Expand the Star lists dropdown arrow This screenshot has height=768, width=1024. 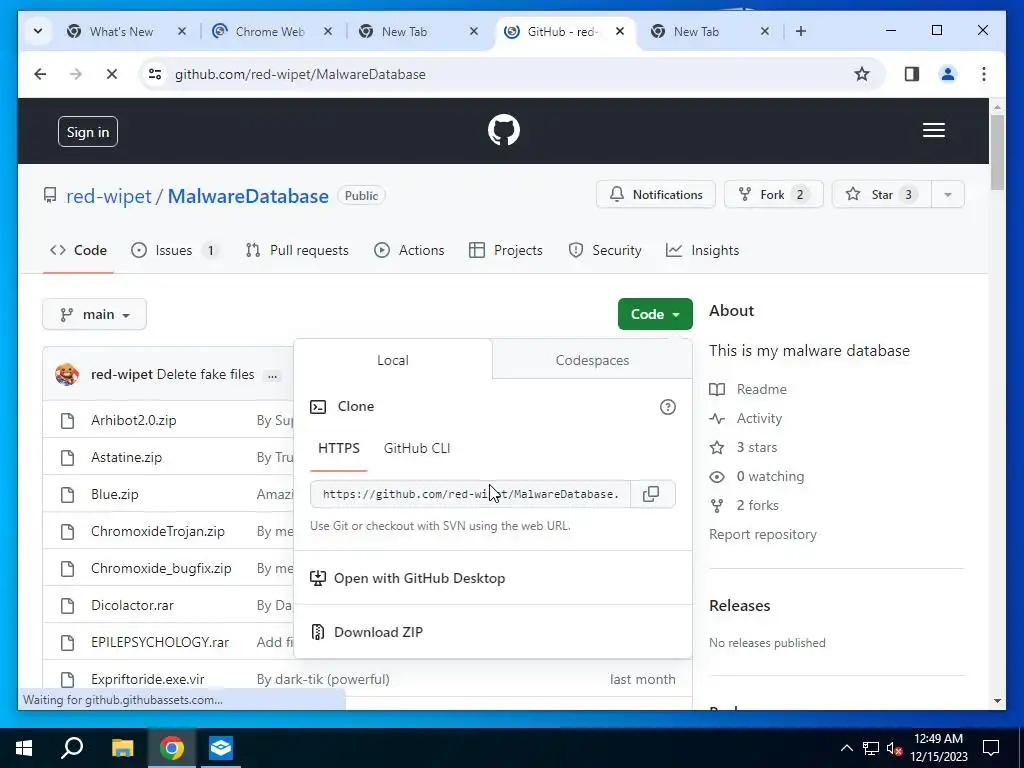[948, 195]
